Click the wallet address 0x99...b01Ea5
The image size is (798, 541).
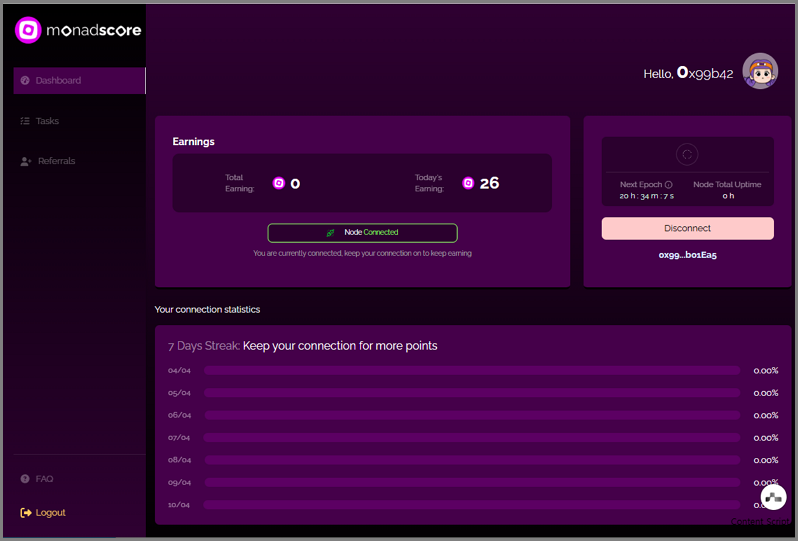tap(688, 255)
